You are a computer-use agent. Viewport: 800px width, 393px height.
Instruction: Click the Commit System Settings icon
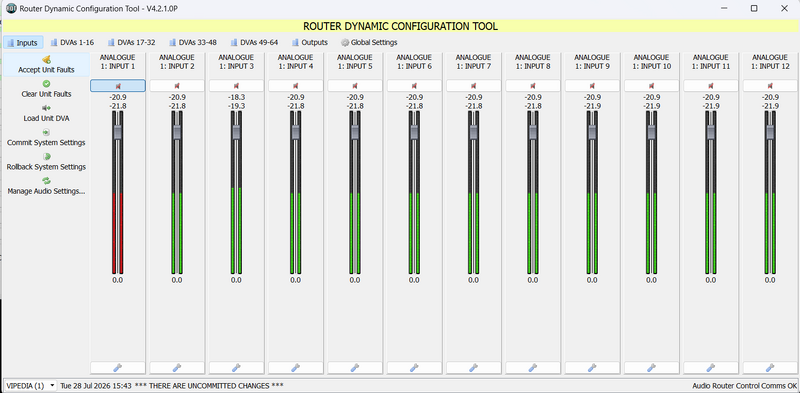[46, 132]
